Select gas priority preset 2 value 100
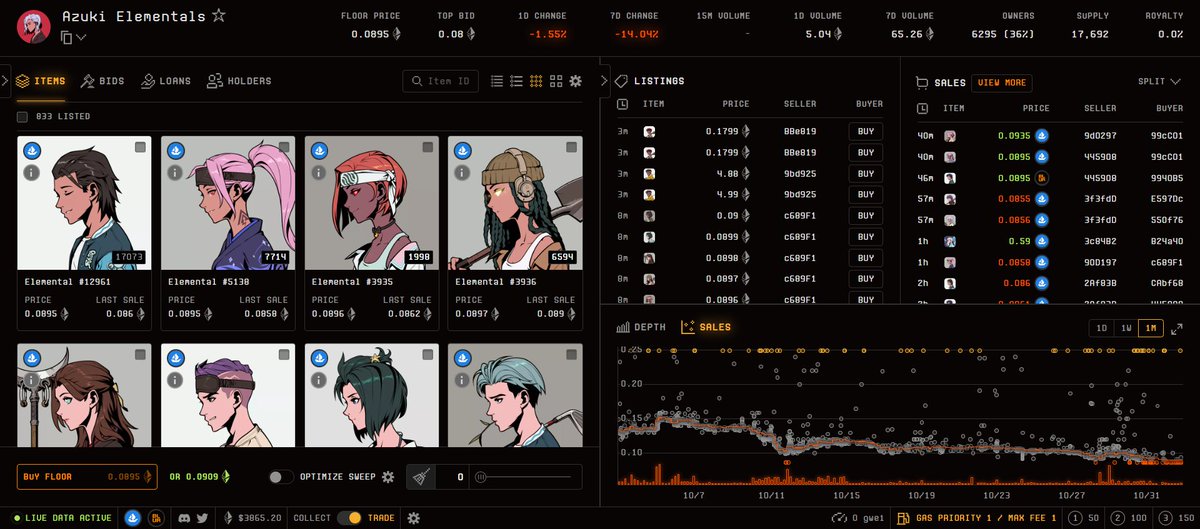1200x529 pixels. point(1129,518)
